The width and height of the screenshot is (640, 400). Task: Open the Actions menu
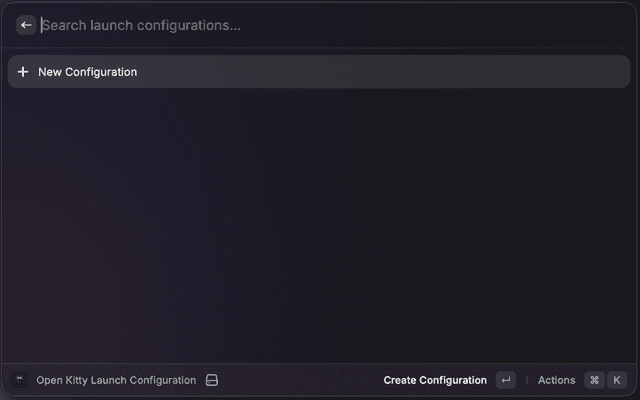tap(556, 380)
